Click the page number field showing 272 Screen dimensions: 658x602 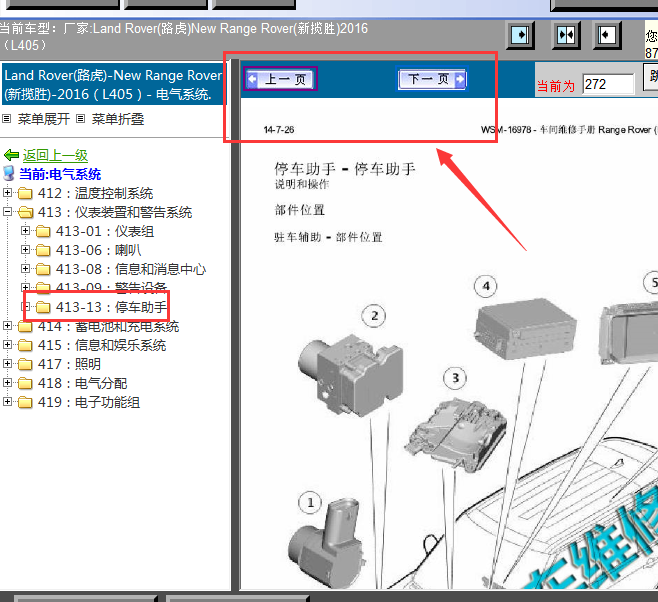tap(608, 84)
